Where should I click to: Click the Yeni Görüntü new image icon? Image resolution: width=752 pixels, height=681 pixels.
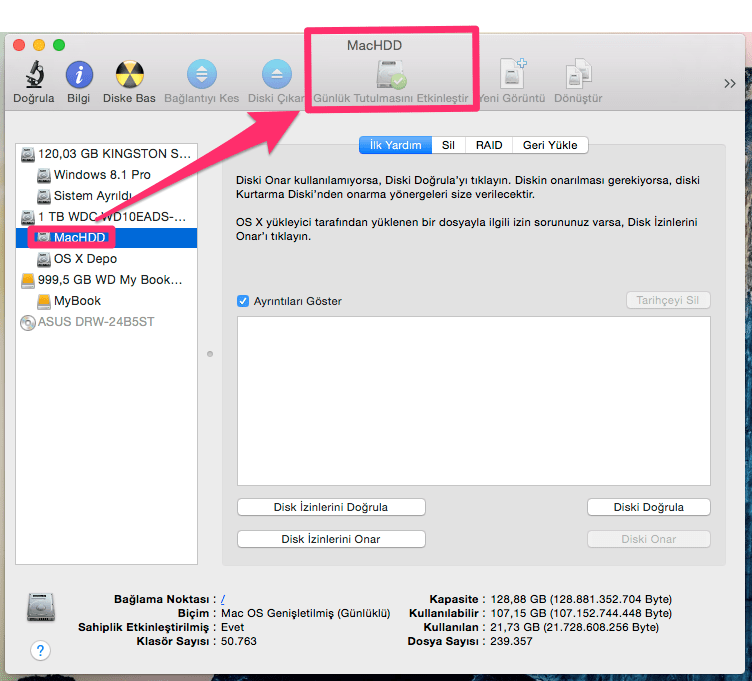click(512, 73)
